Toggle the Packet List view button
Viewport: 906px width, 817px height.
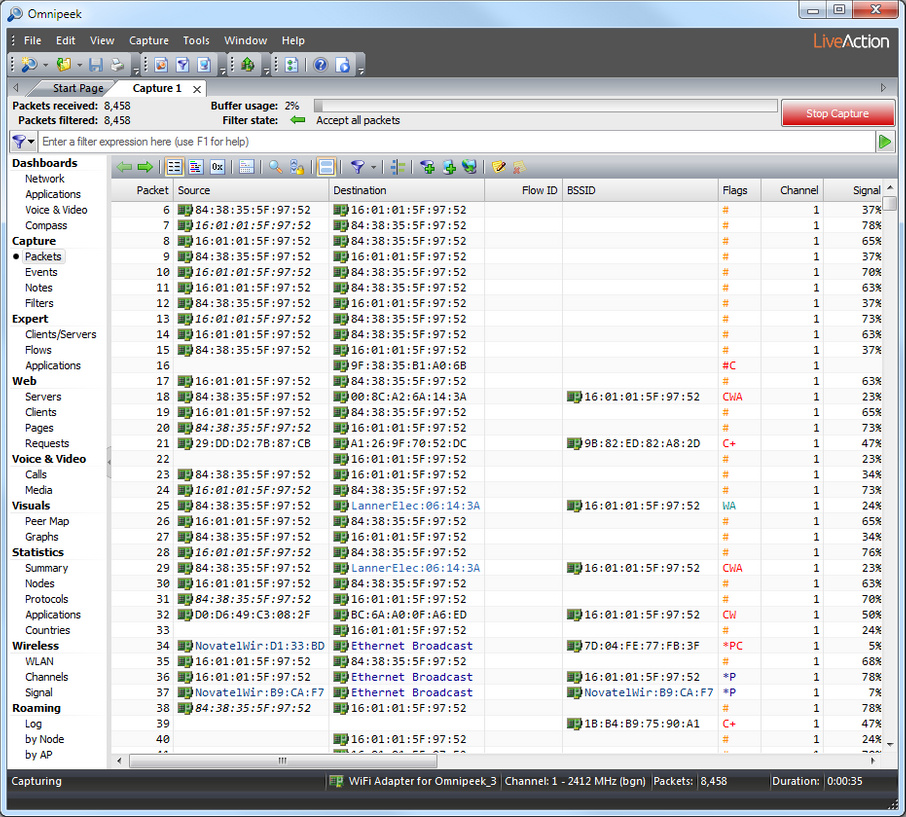(x=174, y=168)
